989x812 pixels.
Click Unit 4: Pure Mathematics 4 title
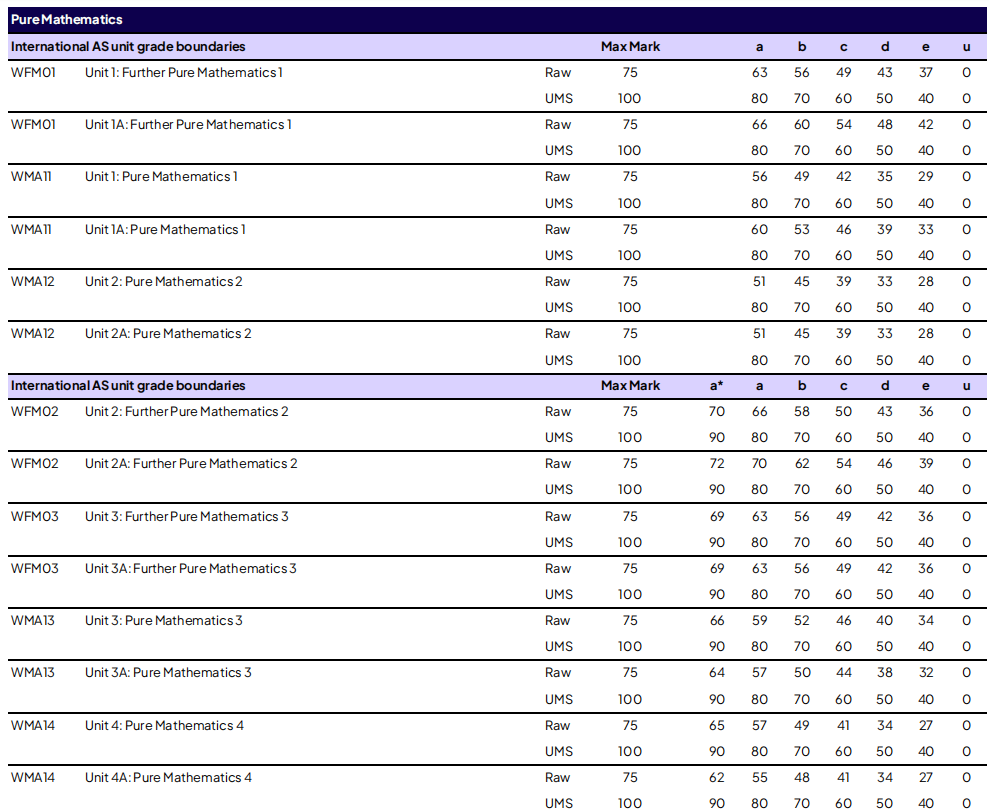tap(164, 726)
